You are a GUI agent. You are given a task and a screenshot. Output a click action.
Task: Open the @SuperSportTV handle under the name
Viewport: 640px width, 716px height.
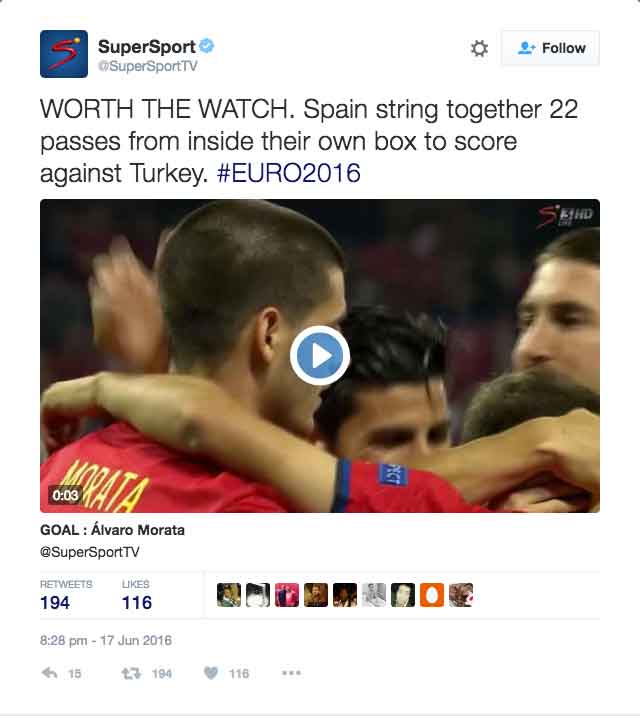tap(147, 66)
